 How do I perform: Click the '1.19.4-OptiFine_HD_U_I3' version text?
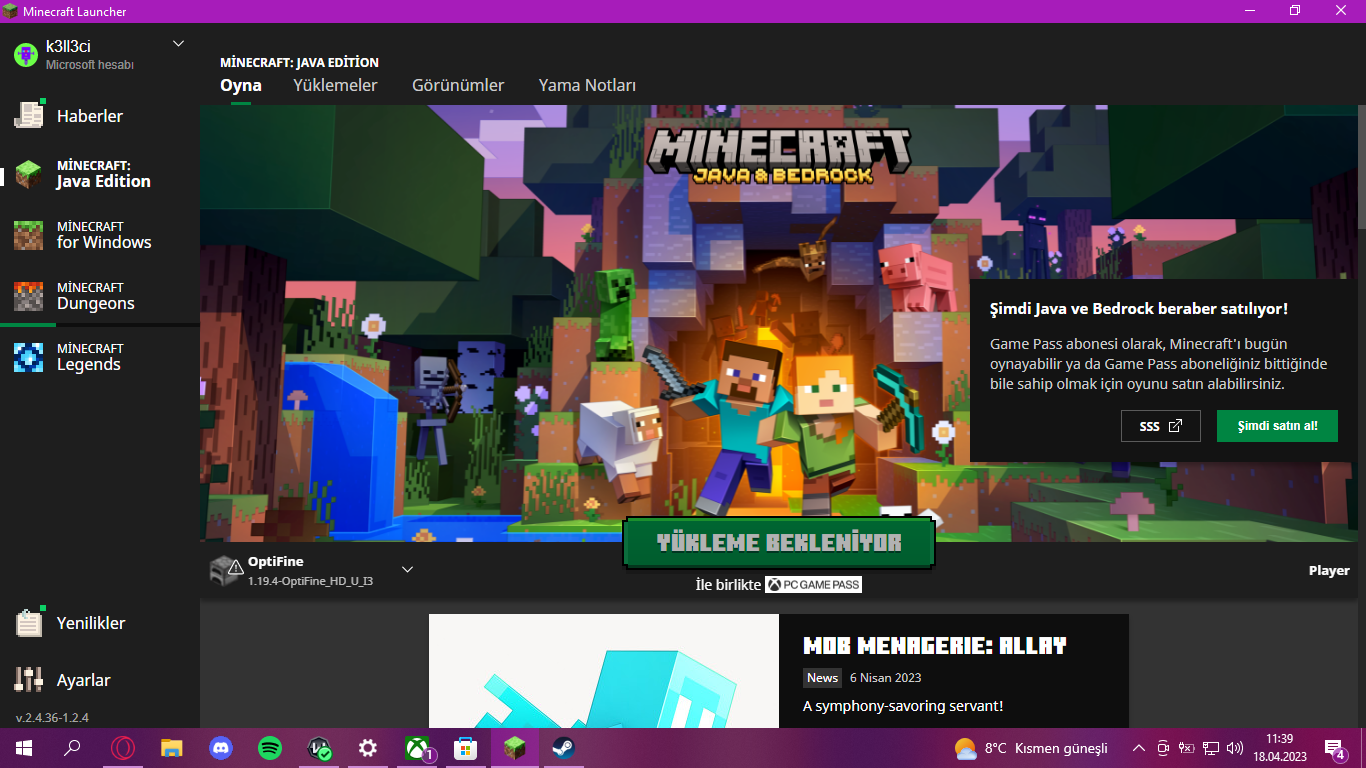tap(310, 581)
